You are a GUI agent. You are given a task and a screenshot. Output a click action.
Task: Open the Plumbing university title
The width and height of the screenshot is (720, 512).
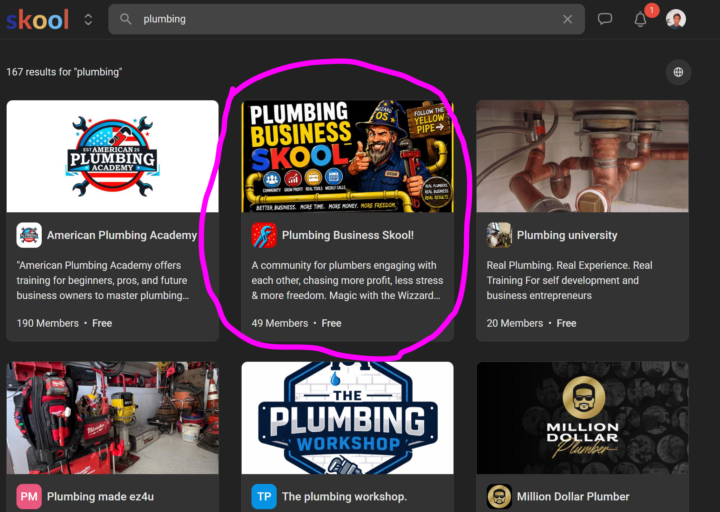pos(567,235)
